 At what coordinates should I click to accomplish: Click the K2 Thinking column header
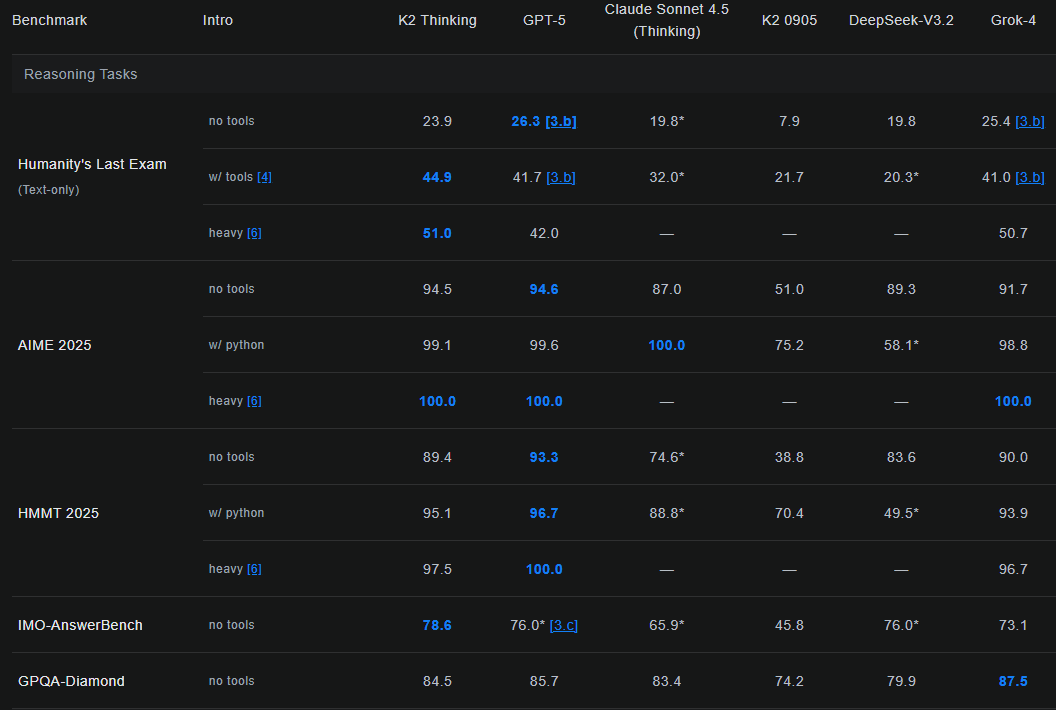coord(437,20)
